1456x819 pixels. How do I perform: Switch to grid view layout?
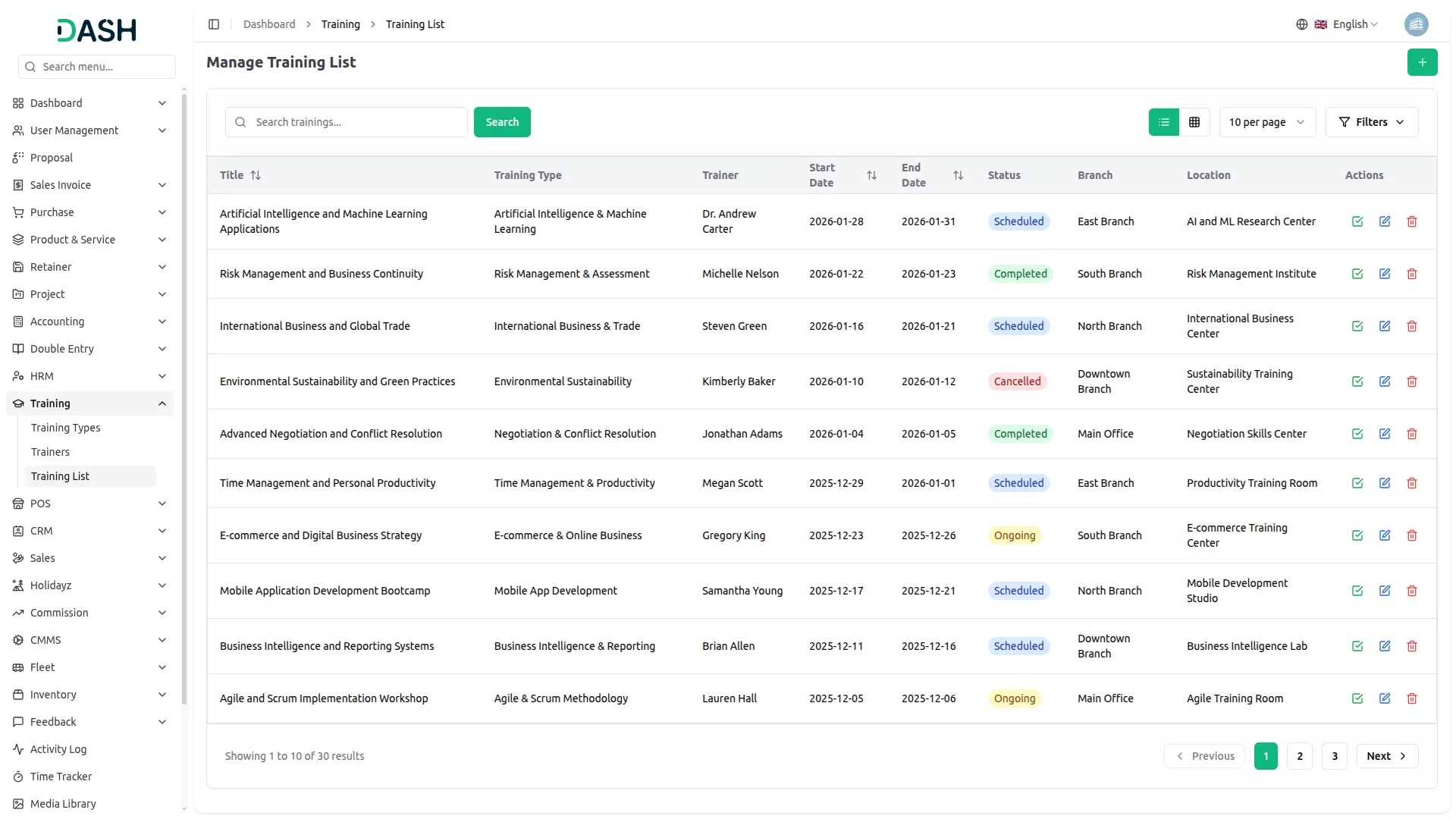pos(1194,122)
